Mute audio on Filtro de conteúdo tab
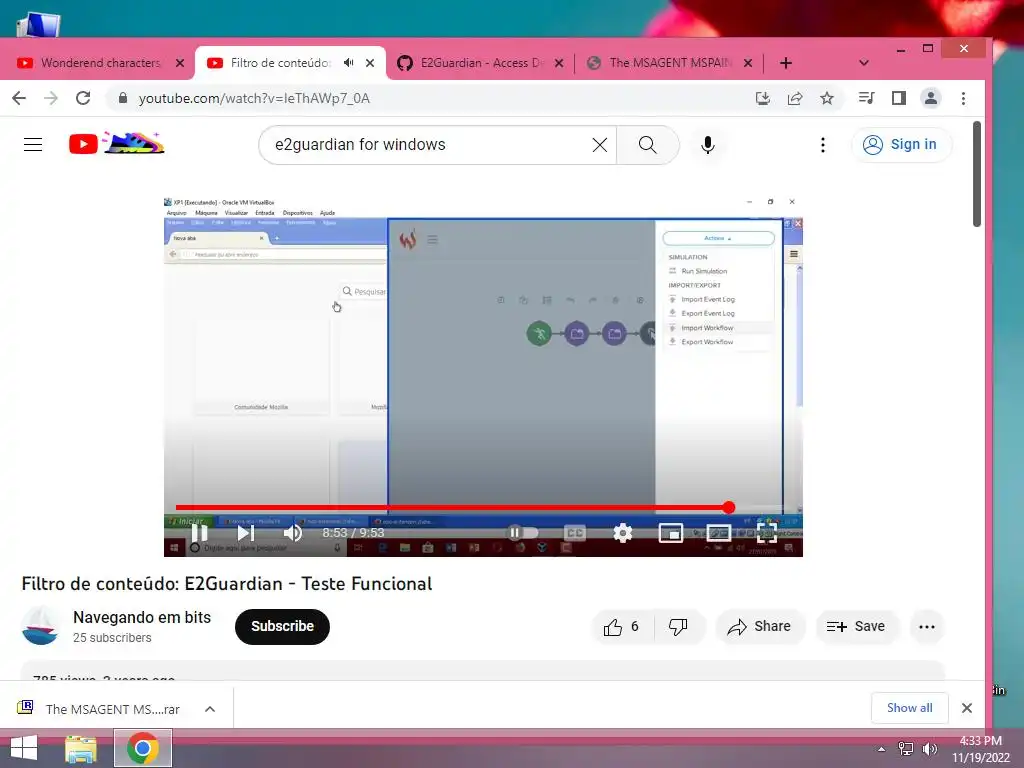This screenshot has height=768, width=1024. coord(349,63)
